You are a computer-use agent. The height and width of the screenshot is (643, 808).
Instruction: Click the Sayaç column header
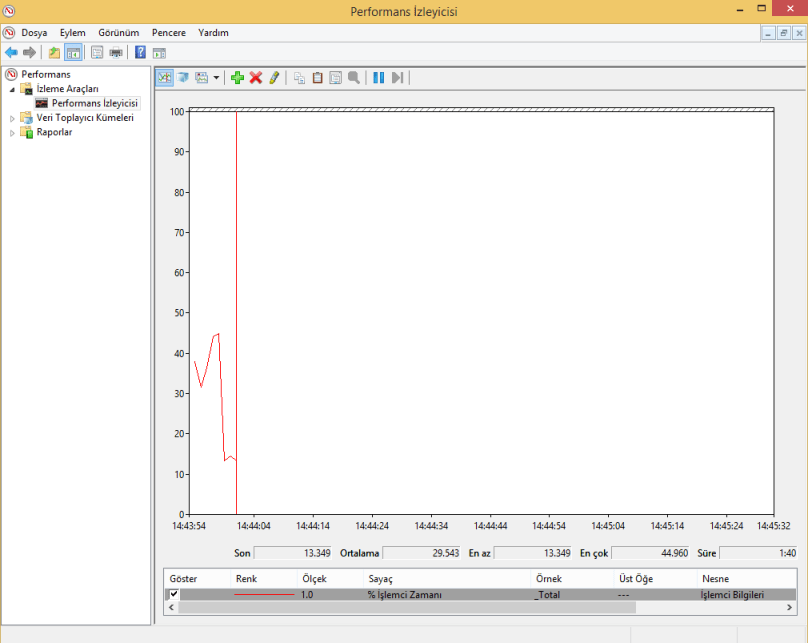[380, 578]
